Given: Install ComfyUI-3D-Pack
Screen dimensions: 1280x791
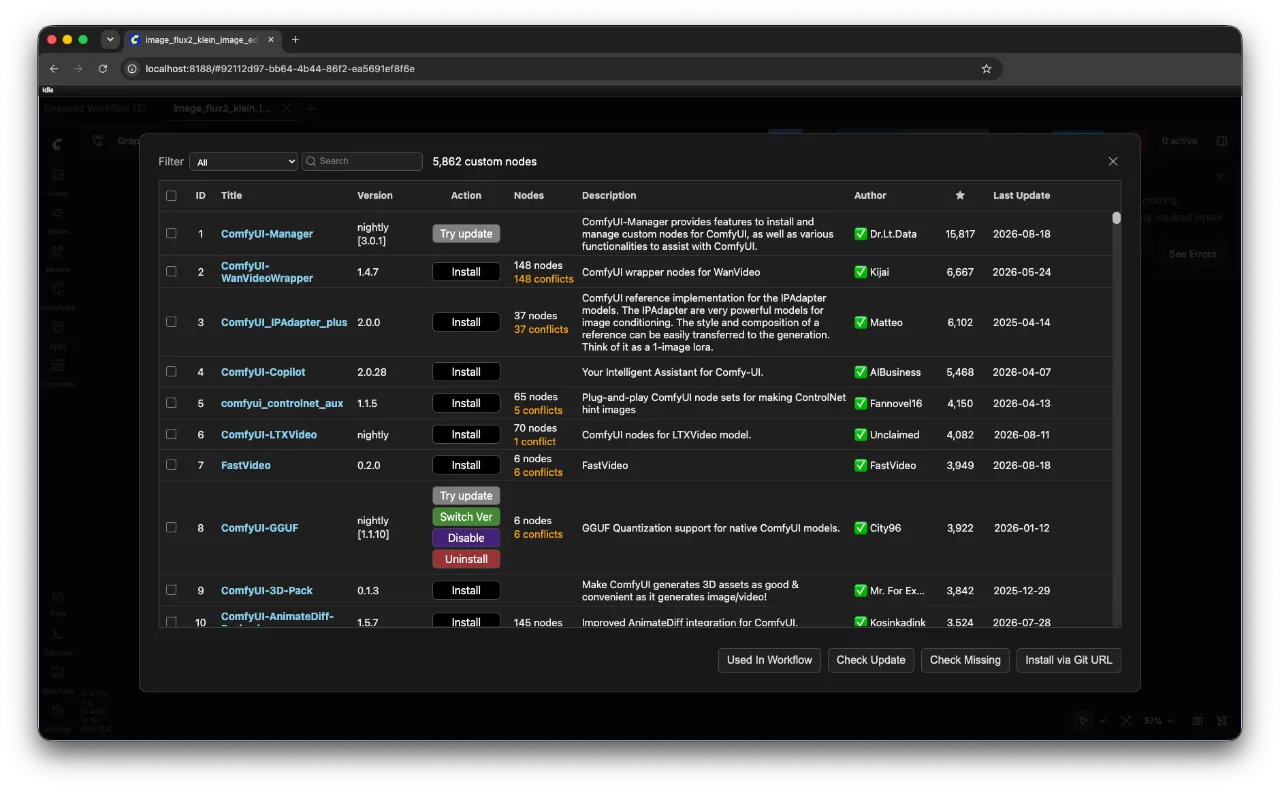Looking at the screenshot, I should pos(466,590).
